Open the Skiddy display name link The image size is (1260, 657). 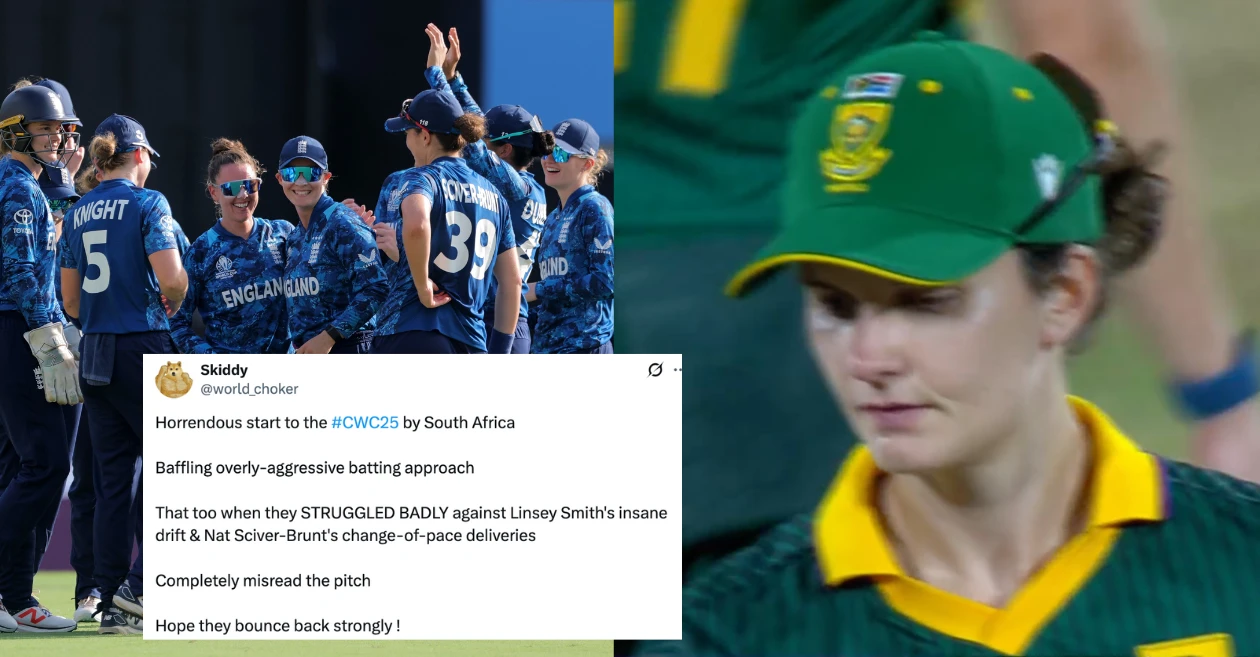(224, 370)
